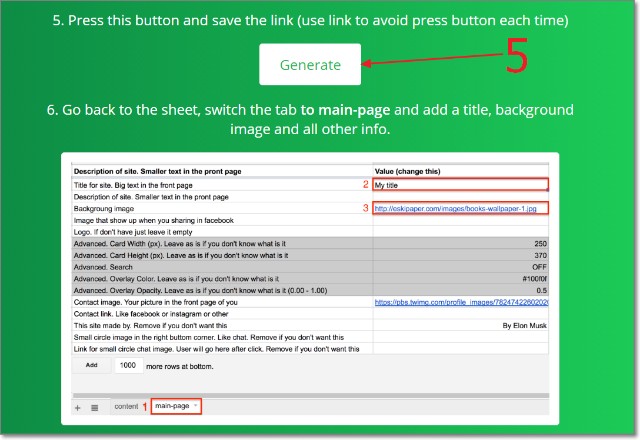This screenshot has height=440, width=640.
Task: Click the Overlay Opacity 0.5 cell
Action: pyautogui.click(x=461, y=290)
